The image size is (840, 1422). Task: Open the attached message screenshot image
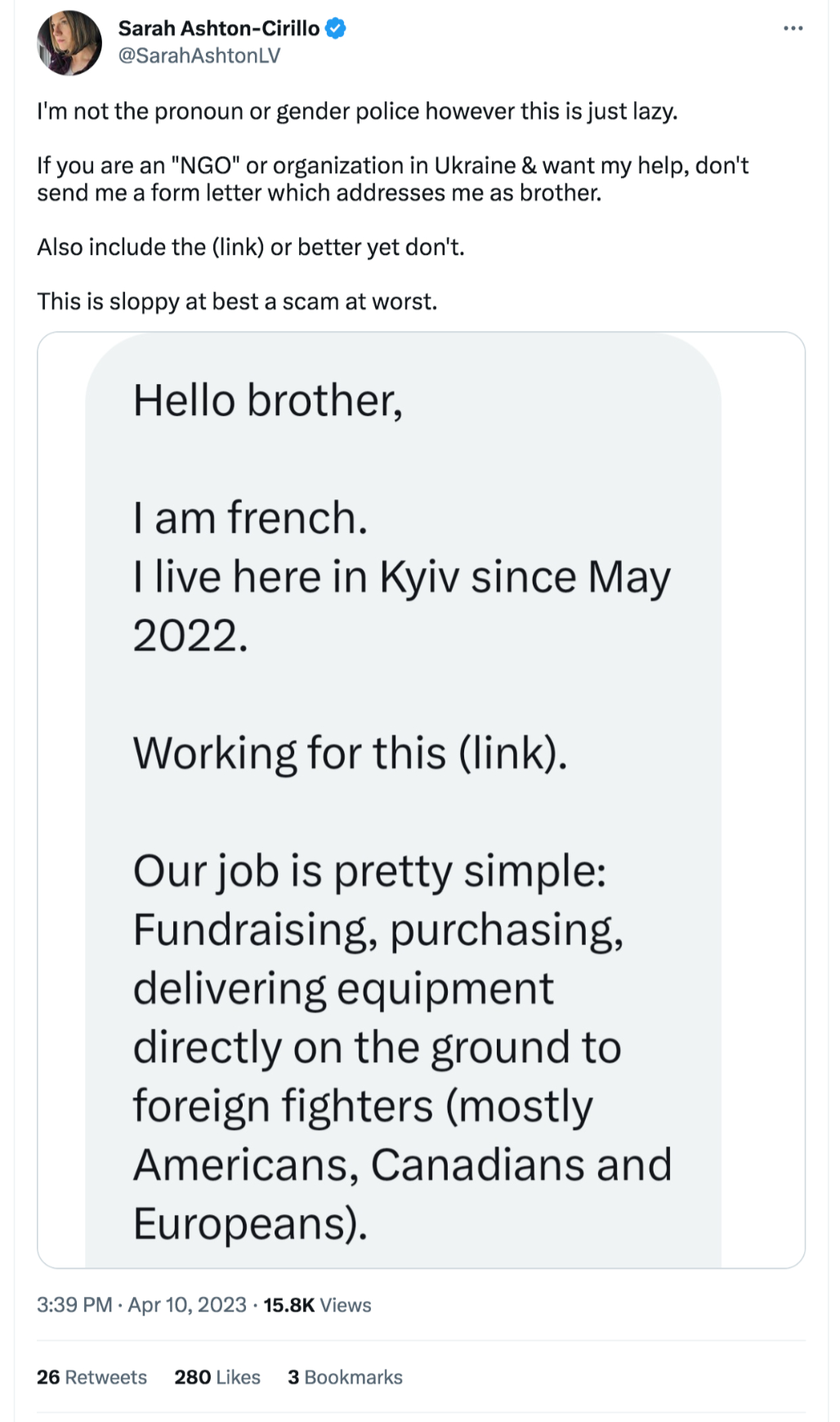point(421,800)
